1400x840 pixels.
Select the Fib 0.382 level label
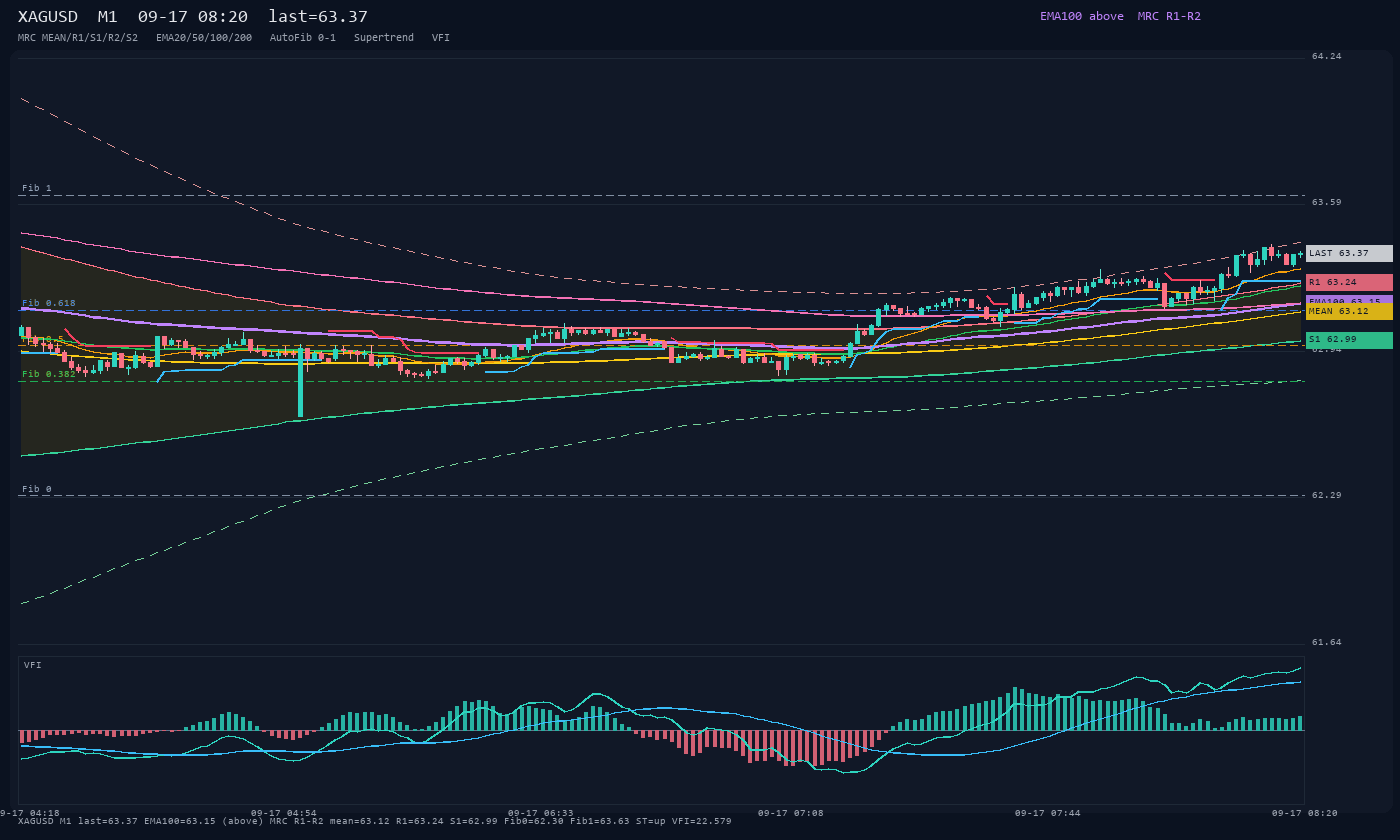click(x=49, y=374)
